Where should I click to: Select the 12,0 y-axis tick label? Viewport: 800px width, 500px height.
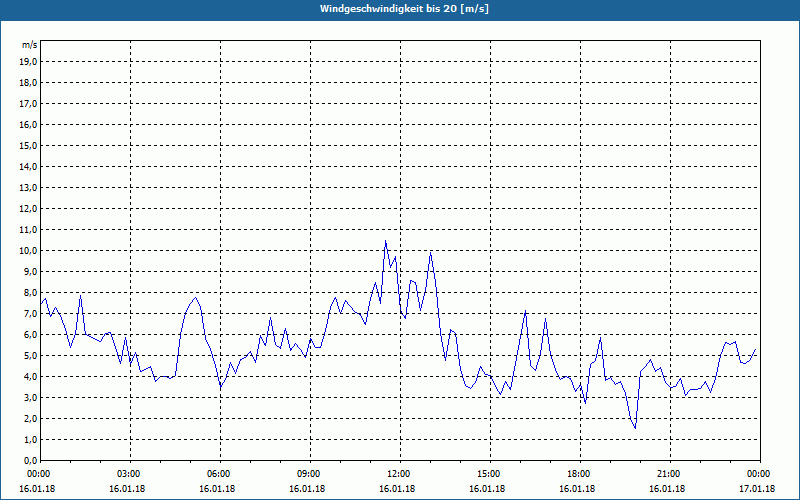coord(29,209)
